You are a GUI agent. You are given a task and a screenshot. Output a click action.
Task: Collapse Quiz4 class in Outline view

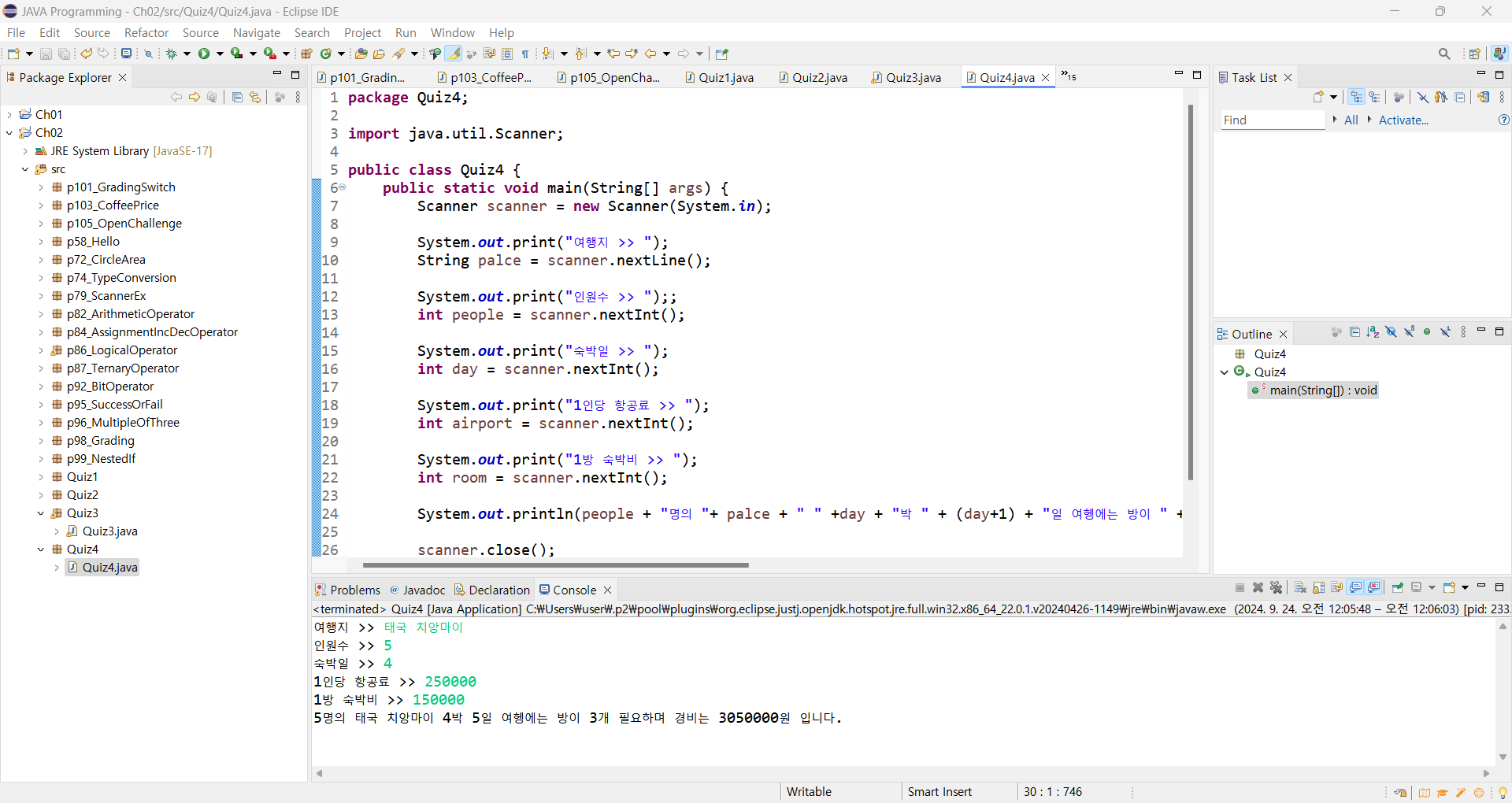1225,372
